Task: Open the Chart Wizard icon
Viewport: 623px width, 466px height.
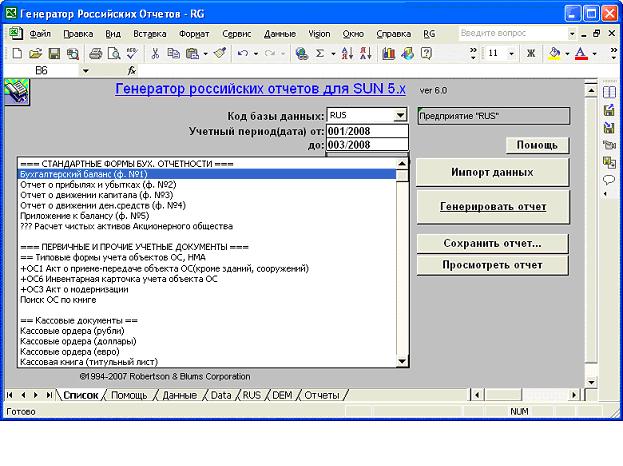Action: pos(389,53)
